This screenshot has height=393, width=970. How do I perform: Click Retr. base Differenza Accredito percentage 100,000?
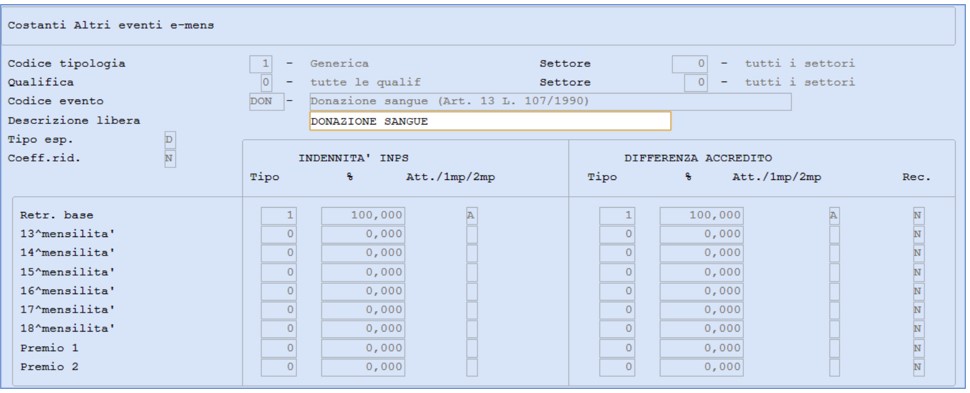point(702,215)
